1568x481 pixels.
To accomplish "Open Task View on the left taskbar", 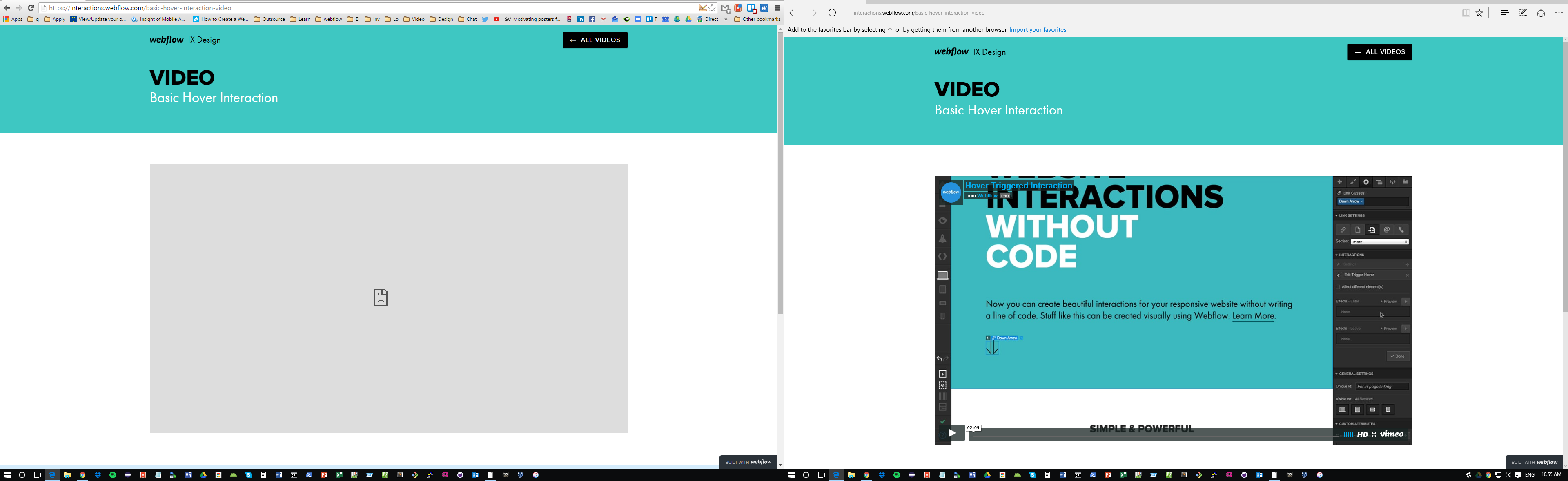I will (37, 475).
